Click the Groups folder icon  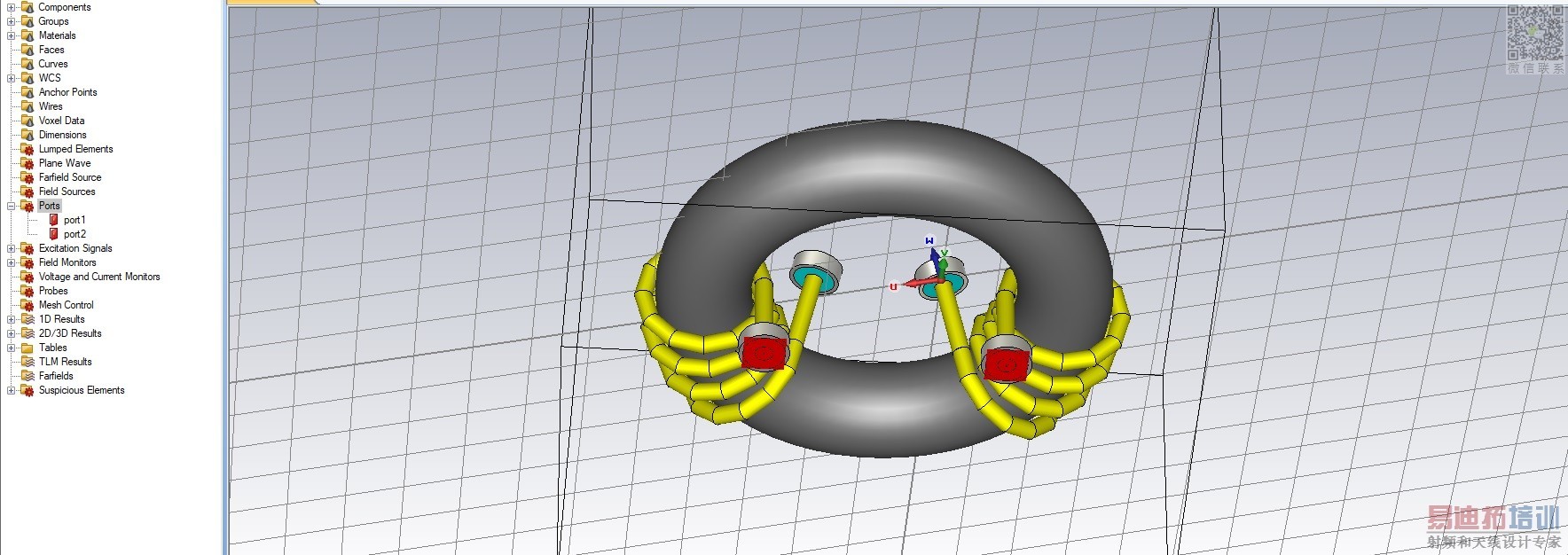coord(27,21)
